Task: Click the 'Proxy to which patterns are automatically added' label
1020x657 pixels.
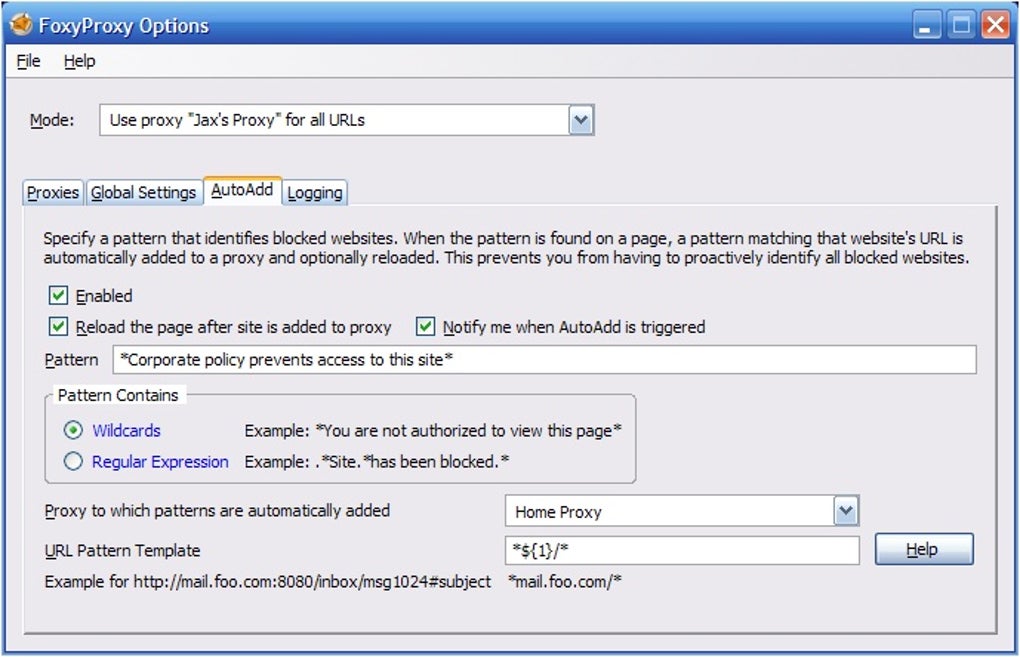Action: [x=217, y=511]
